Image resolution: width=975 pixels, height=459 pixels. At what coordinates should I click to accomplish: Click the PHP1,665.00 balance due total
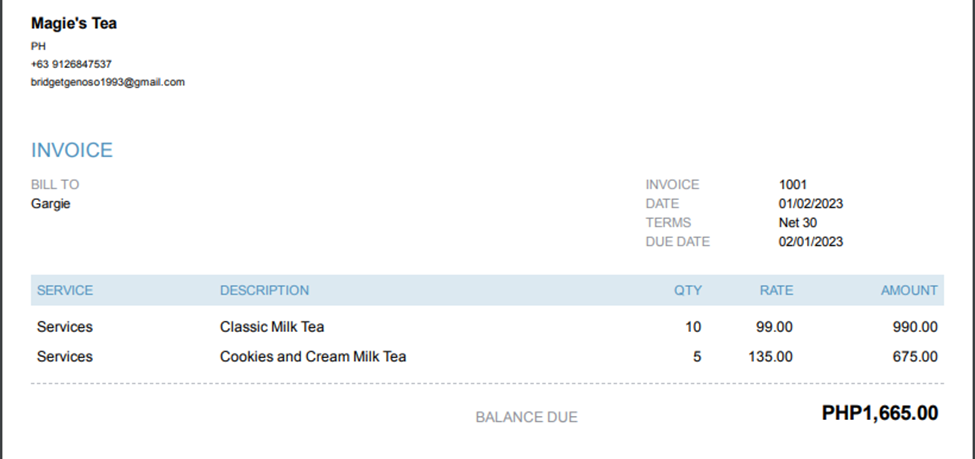click(x=880, y=413)
